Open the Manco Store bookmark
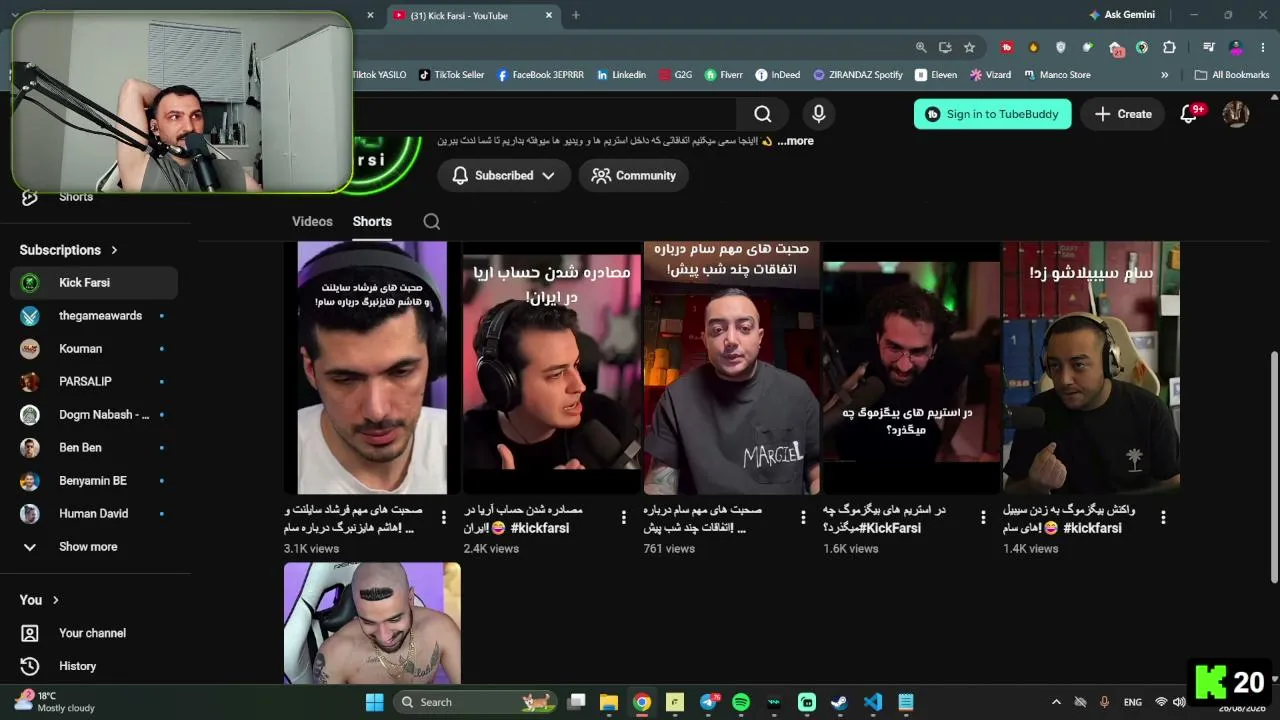Image resolution: width=1280 pixels, height=720 pixels. pos(1057,75)
